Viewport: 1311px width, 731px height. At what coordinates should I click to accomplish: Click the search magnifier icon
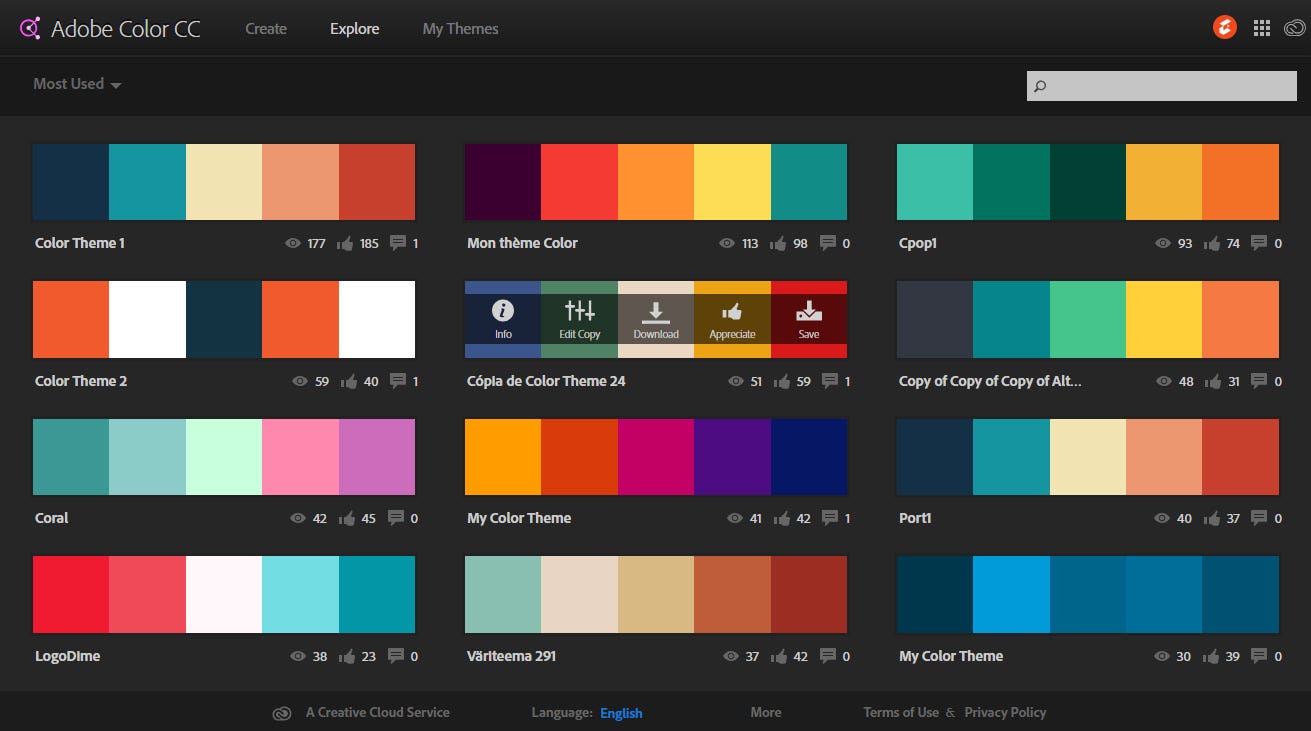pos(1040,86)
